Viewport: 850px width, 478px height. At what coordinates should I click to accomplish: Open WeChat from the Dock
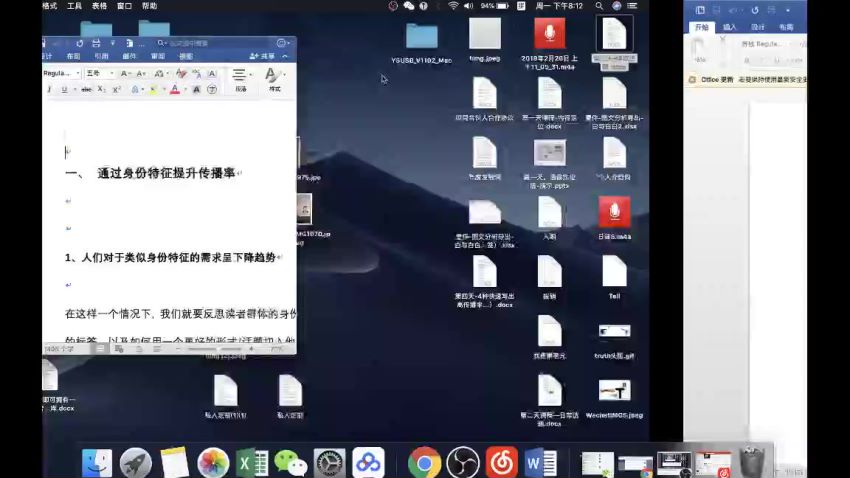click(x=291, y=462)
